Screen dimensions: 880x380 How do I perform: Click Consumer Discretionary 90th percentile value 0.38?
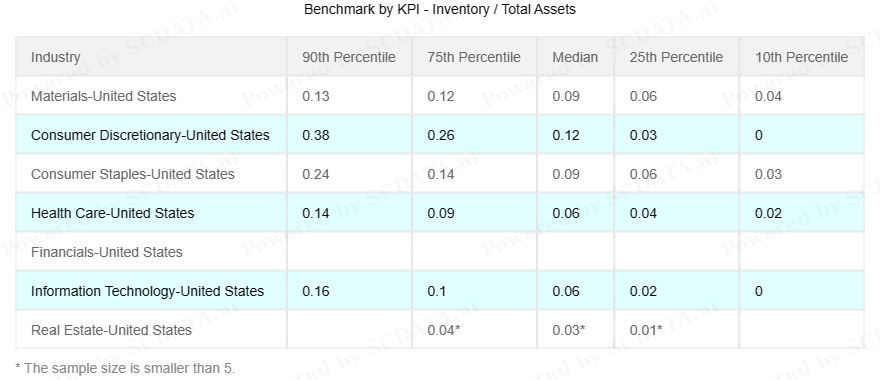[316, 135]
